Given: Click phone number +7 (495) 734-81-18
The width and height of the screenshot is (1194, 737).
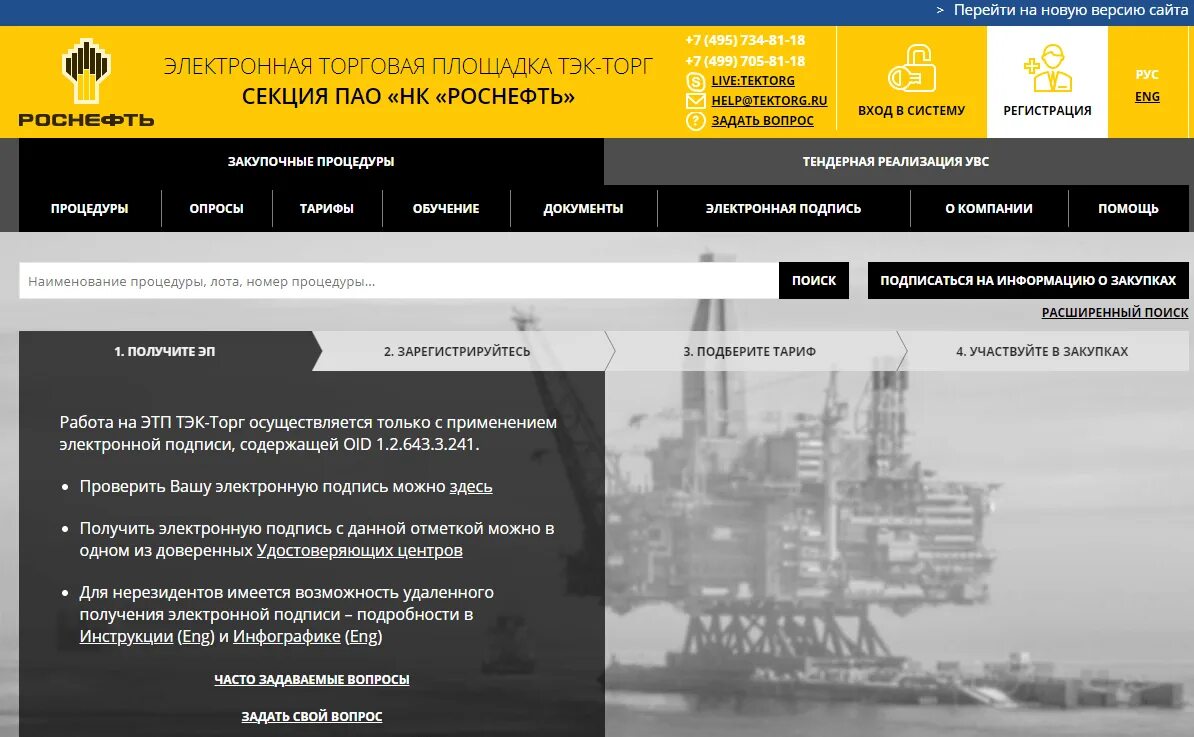Looking at the screenshot, I should click(745, 40).
